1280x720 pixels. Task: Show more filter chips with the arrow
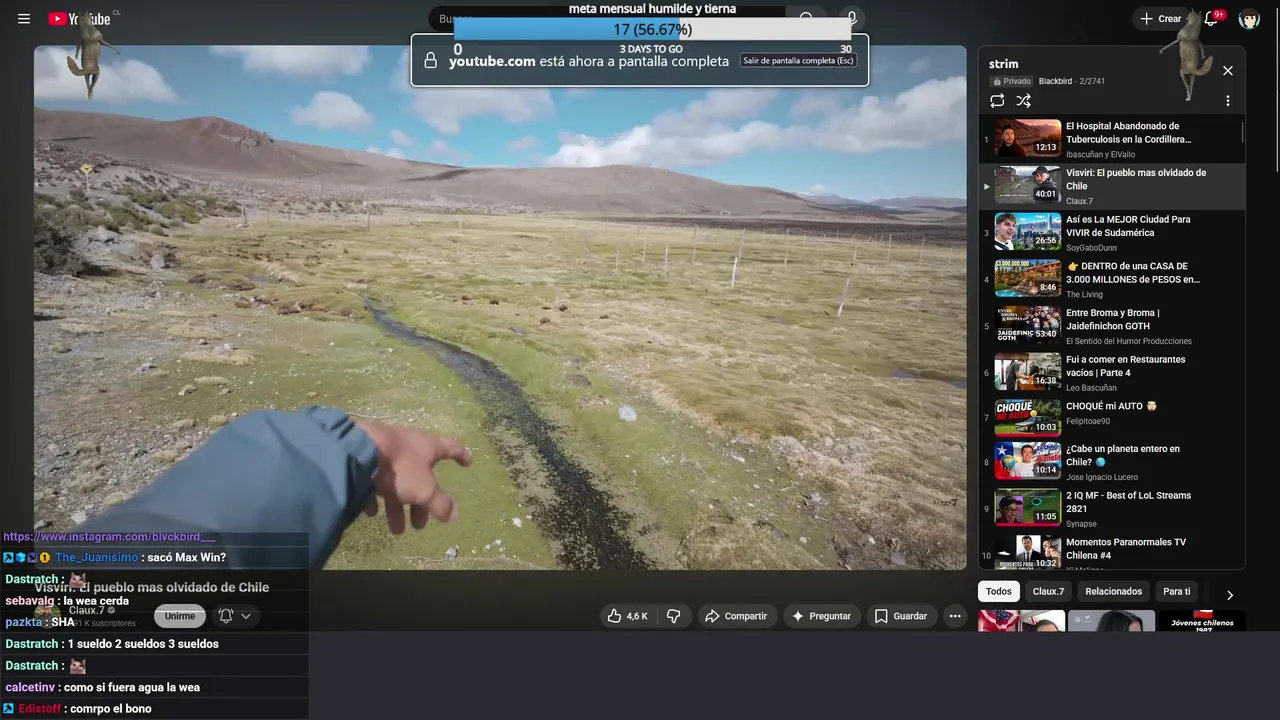click(1230, 595)
